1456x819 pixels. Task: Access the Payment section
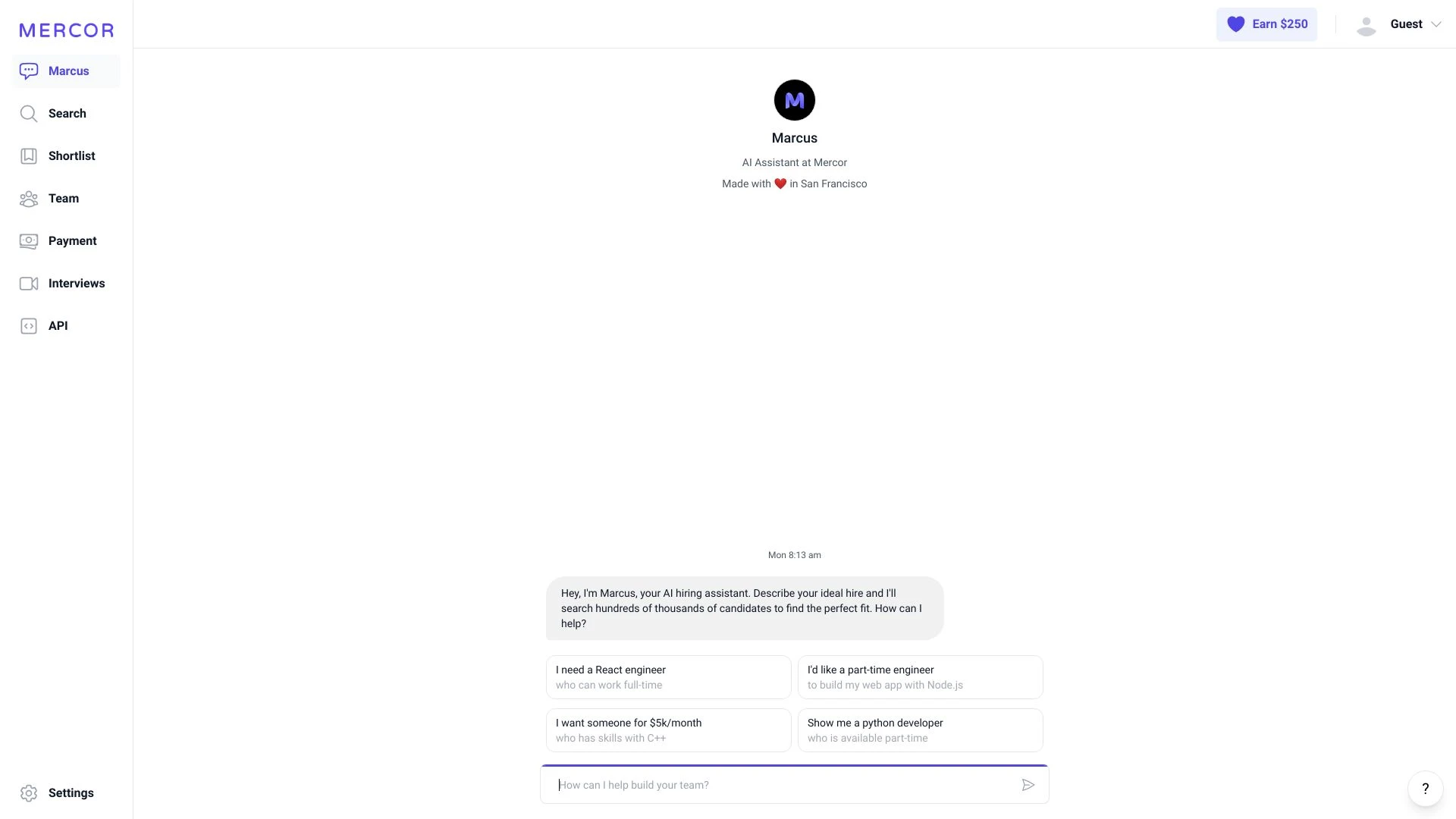pyautogui.click(x=72, y=241)
